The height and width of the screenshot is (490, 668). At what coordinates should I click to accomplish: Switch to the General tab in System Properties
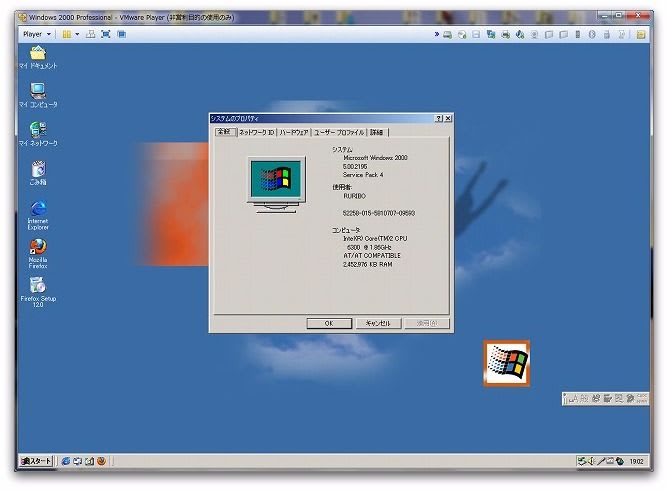pyautogui.click(x=224, y=132)
